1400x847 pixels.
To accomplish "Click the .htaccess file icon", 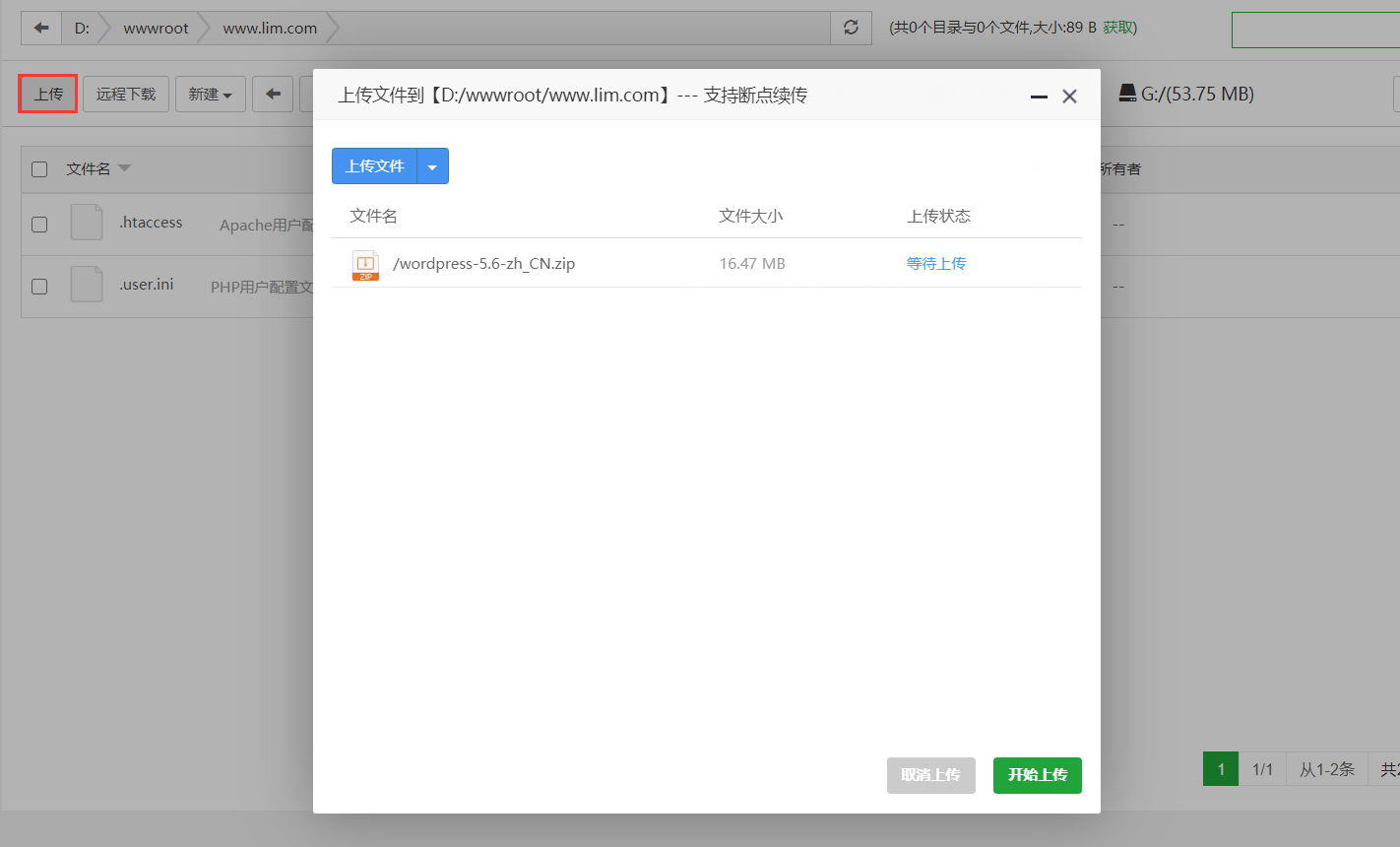I will pyautogui.click(x=87, y=223).
